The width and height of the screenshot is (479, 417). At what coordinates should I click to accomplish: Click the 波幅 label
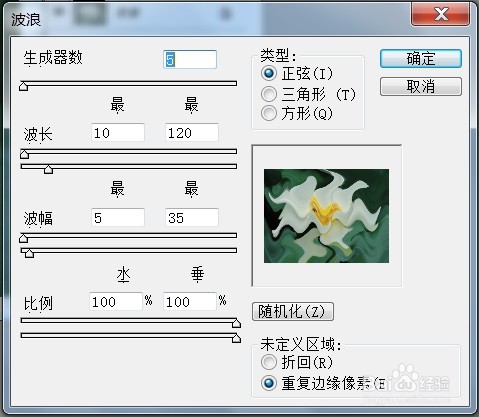pos(38,219)
